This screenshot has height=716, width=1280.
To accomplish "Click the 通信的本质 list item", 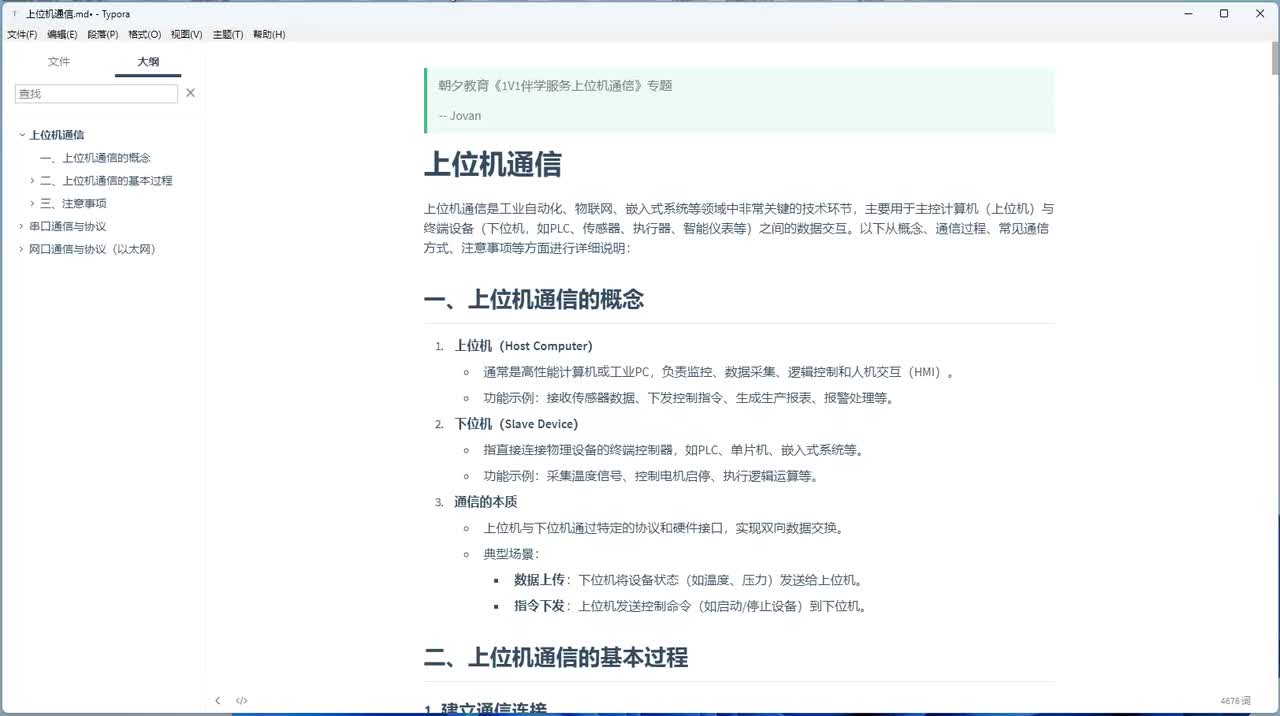I will 485,502.
